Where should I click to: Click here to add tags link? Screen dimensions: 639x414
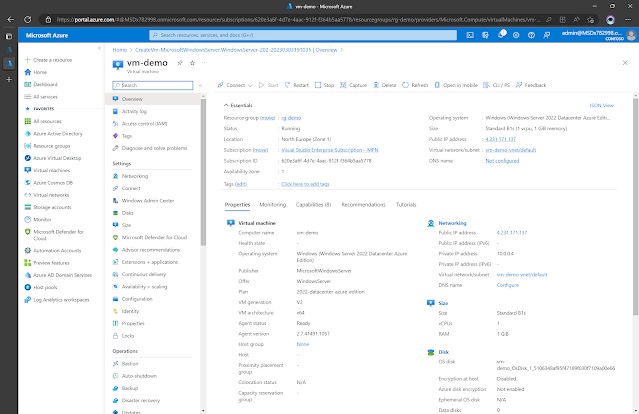(x=305, y=184)
